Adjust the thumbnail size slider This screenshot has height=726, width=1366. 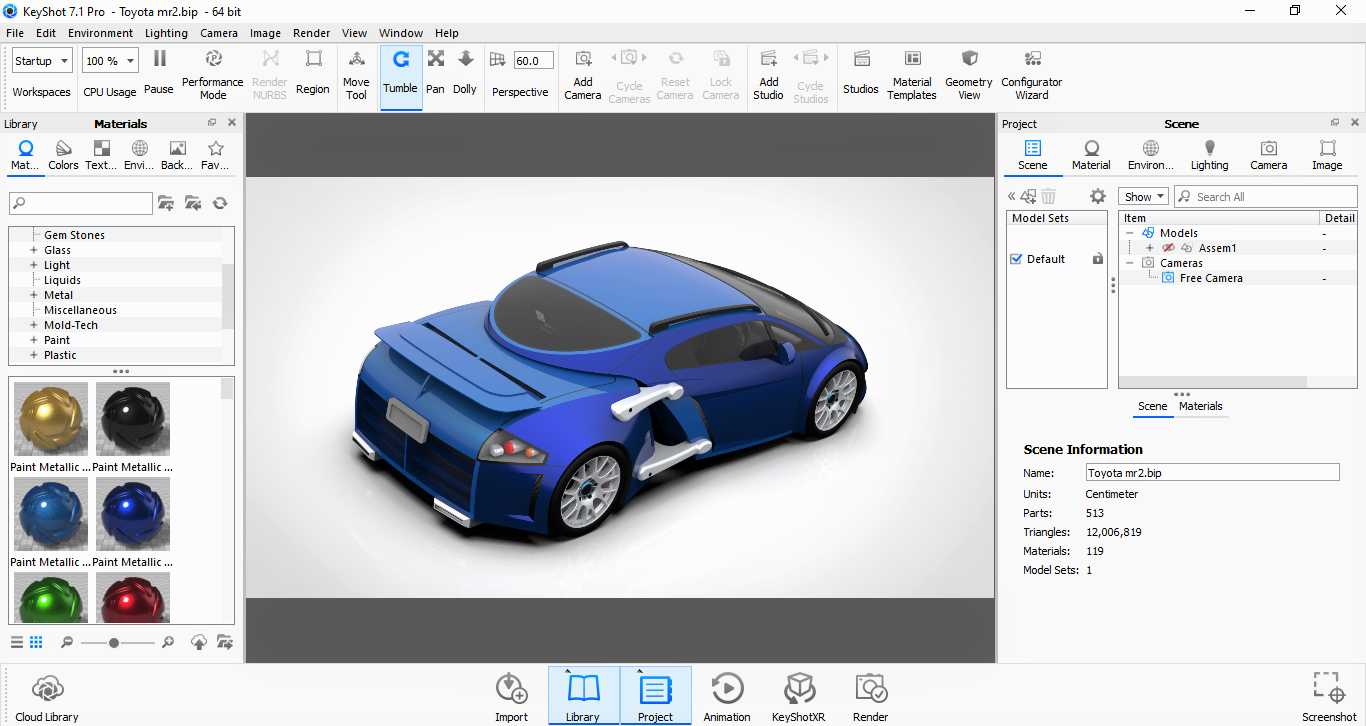tap(114, 643)
